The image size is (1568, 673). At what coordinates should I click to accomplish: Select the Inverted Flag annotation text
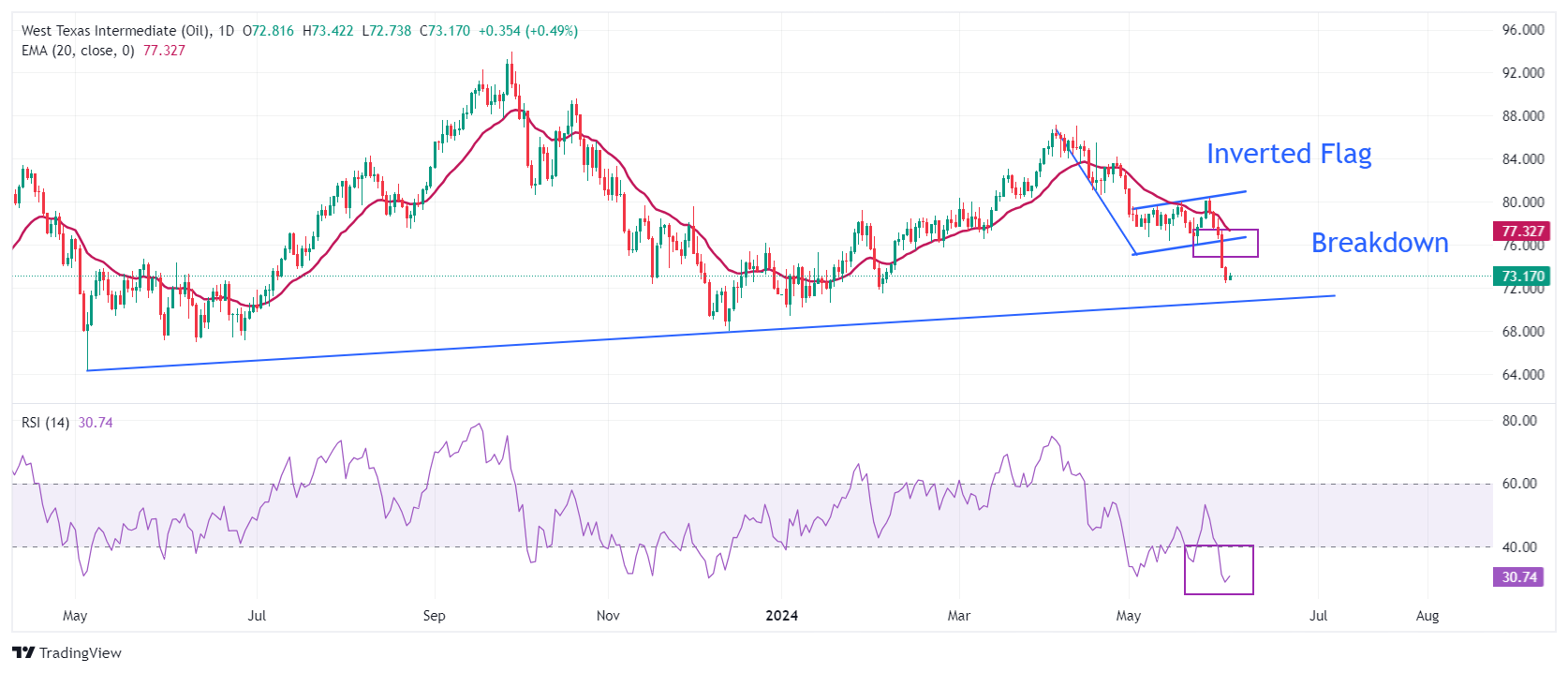pos(1288,154)
